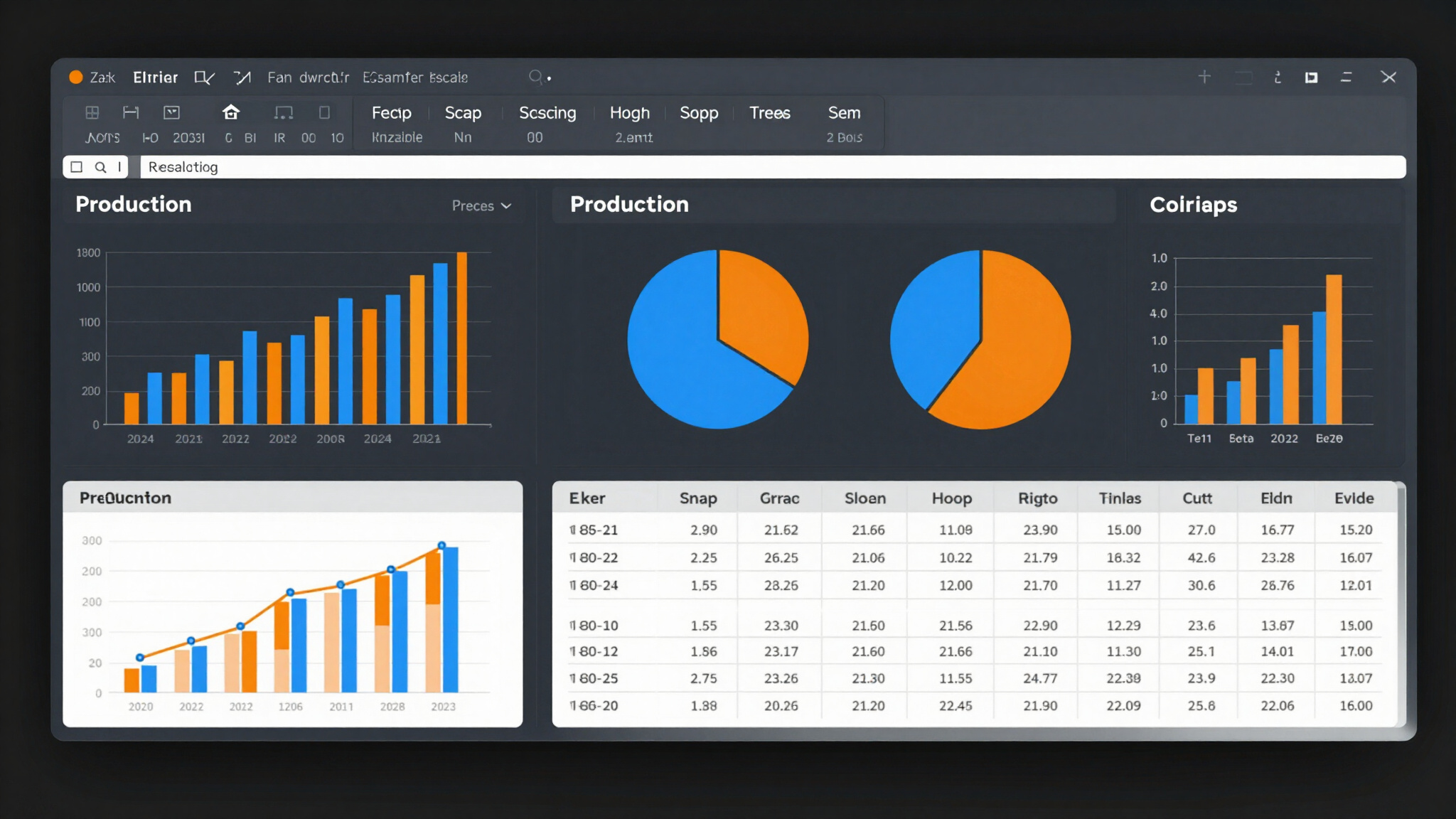Click the column width icon in the toolbar
This screenshot has height=819, width=1456.
[x=131, y=112]
